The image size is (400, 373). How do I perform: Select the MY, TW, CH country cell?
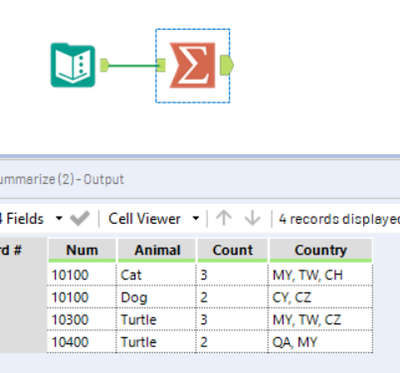[x=320, y=275]
